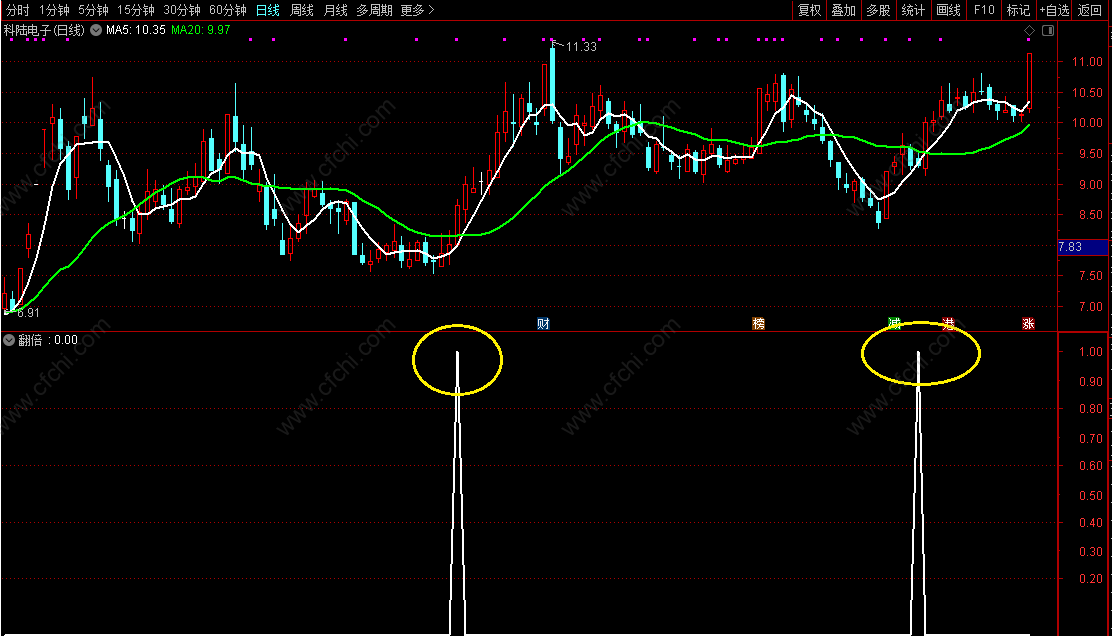Viewport: 1112px width, 636px height.
Task: Open the 复权 adjustment option
Action: (x=809, y=10)
